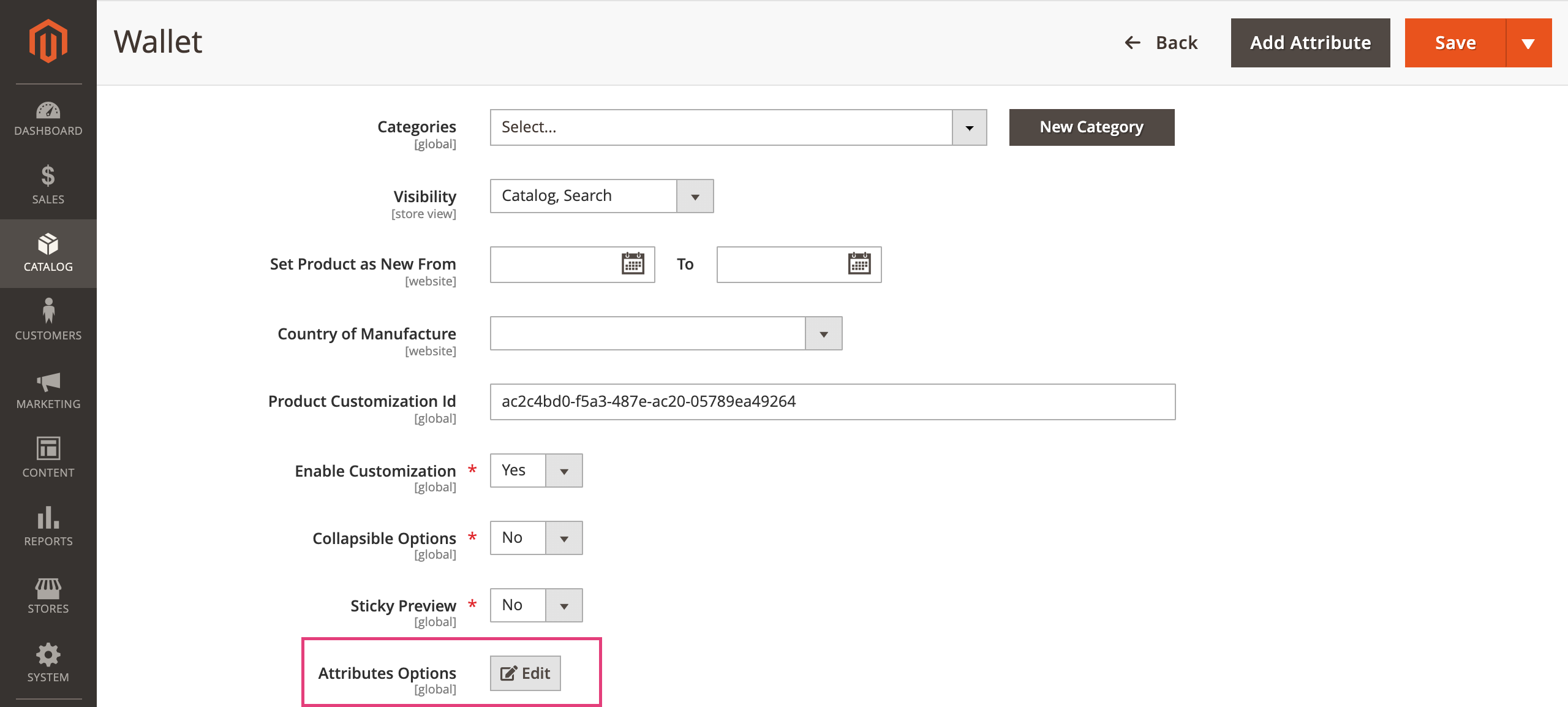Click the New Category button

click(1091, 127)
